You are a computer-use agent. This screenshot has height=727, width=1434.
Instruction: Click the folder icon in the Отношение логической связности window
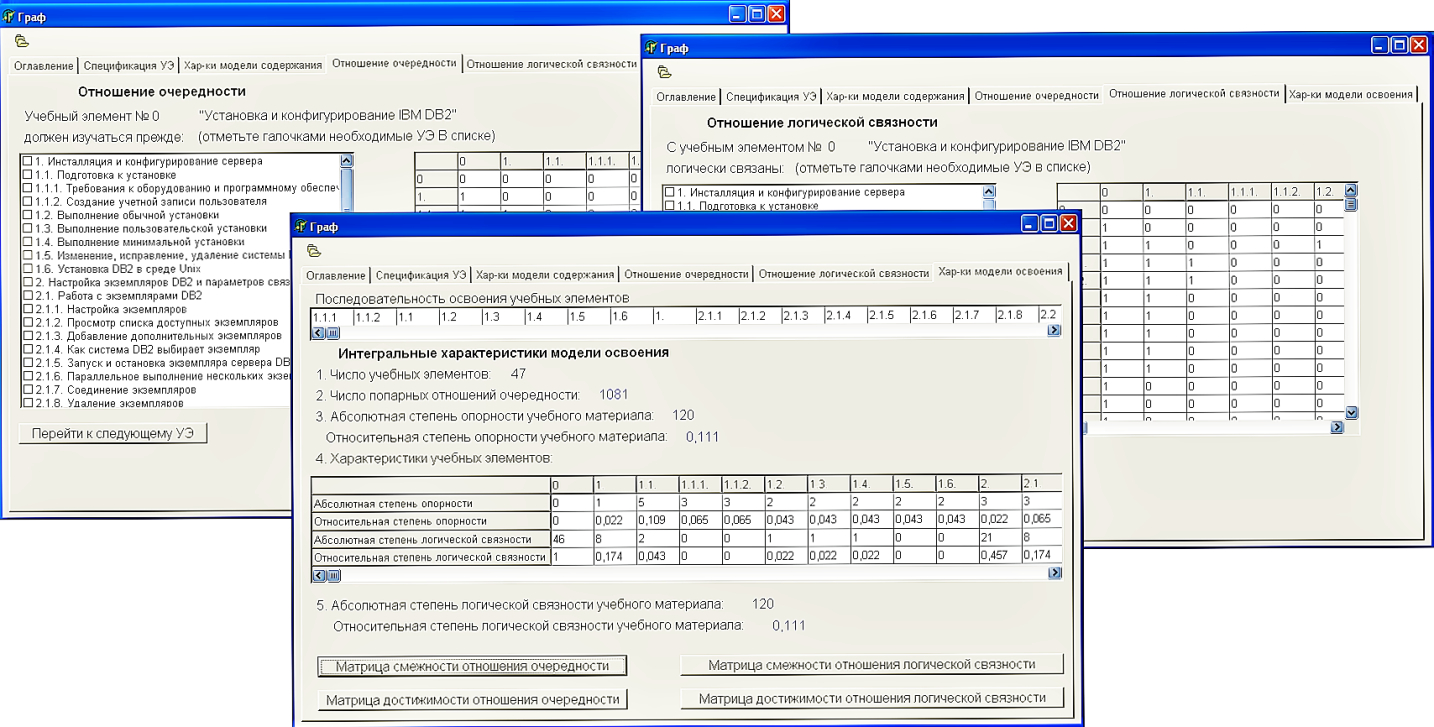coord(664,72)
